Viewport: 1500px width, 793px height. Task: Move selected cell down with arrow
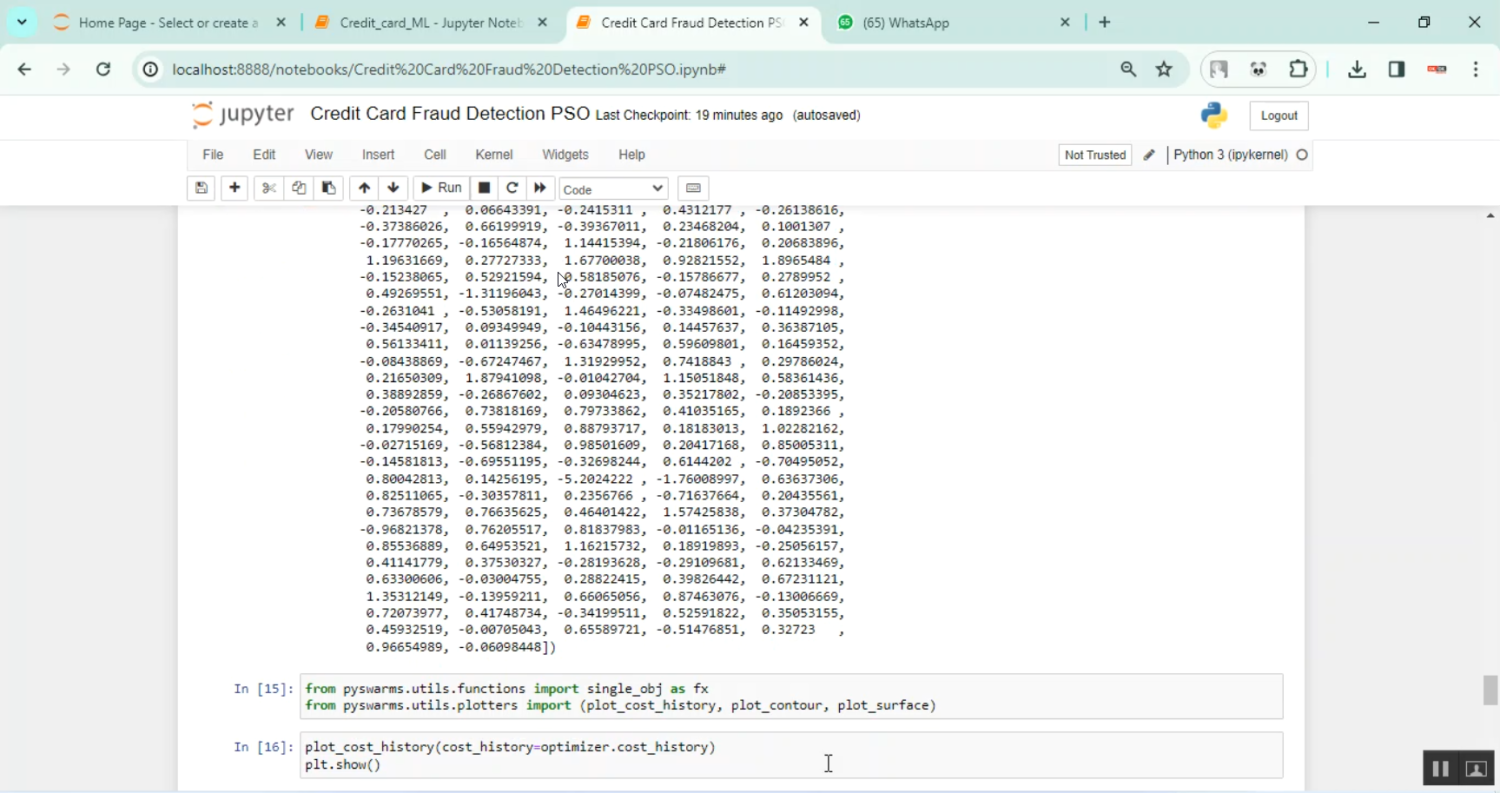tap(393, 188)
